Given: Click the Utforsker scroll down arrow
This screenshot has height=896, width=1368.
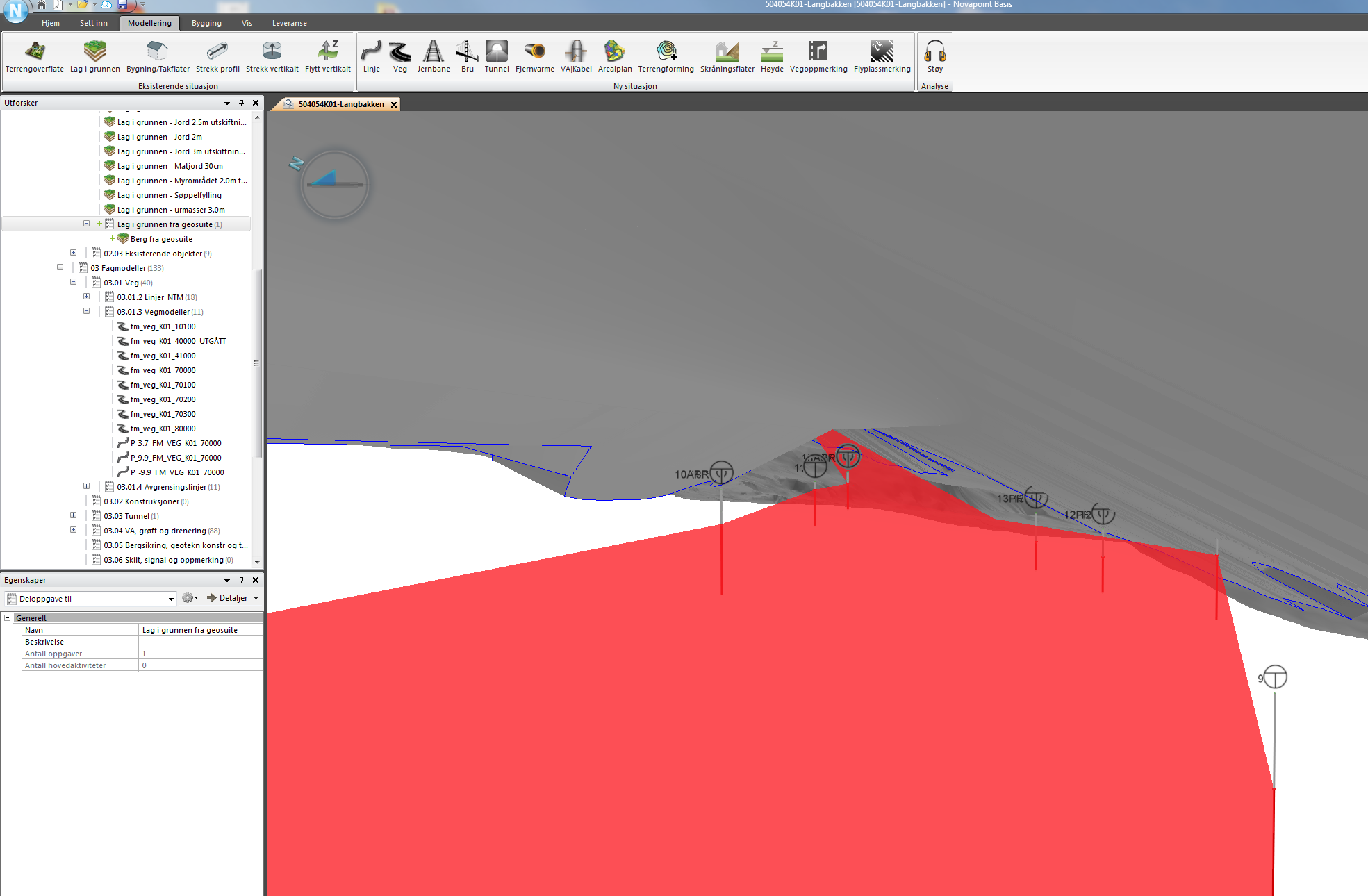Looking at the screenshot, I should (257, 562).
